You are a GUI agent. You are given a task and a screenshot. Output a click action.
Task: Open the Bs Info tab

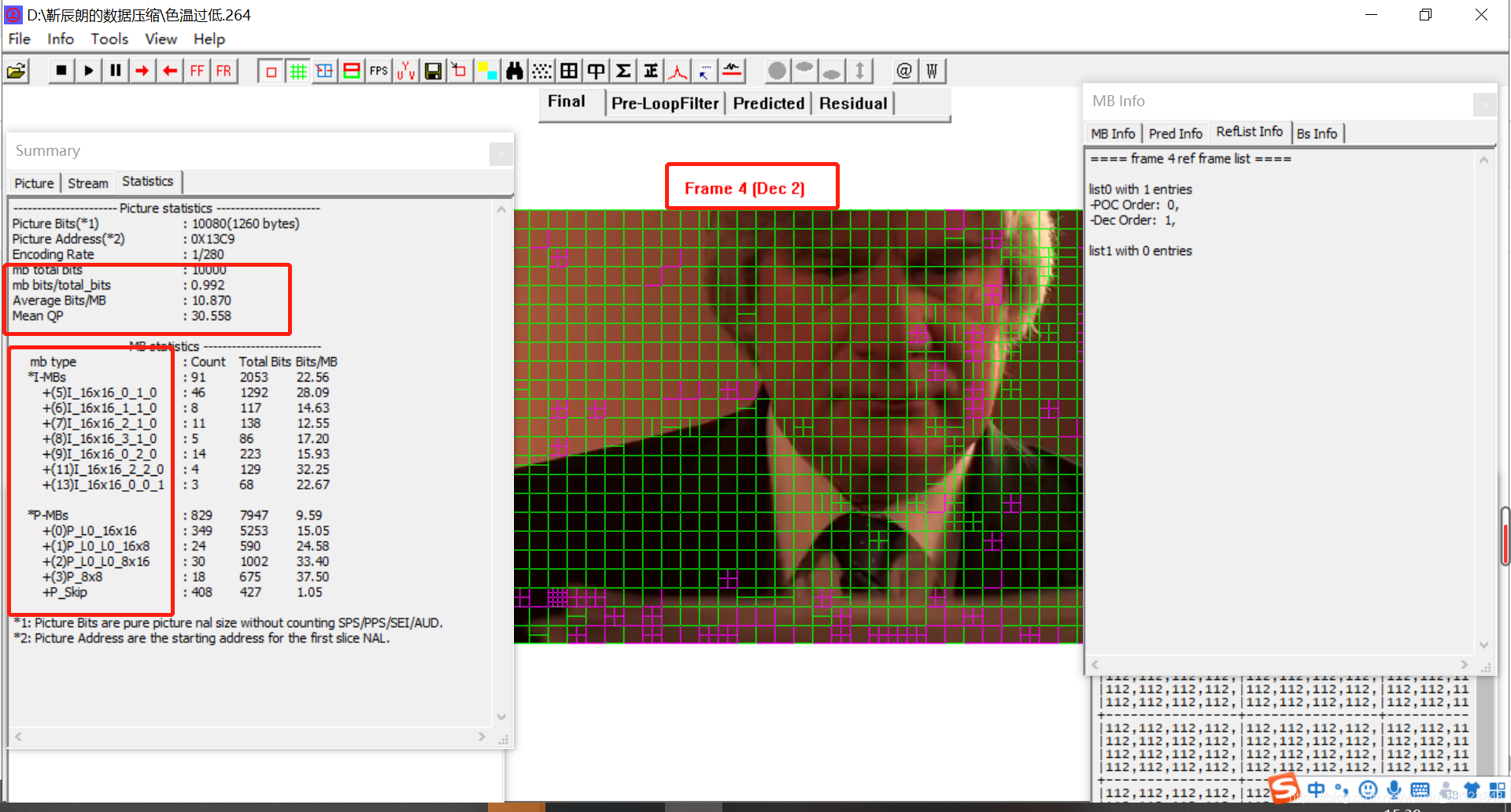tap(1317, 134)
